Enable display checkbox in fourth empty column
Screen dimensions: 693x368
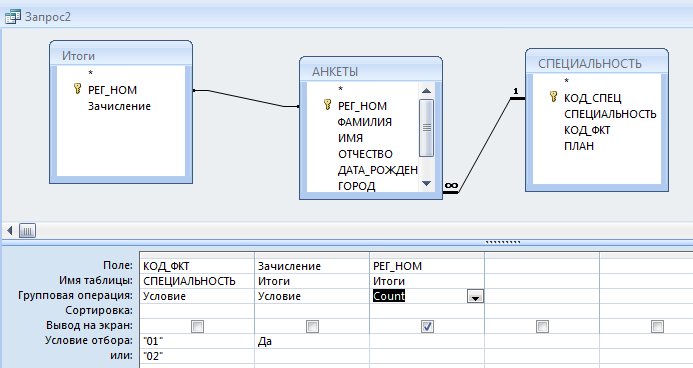coord(542,326)
